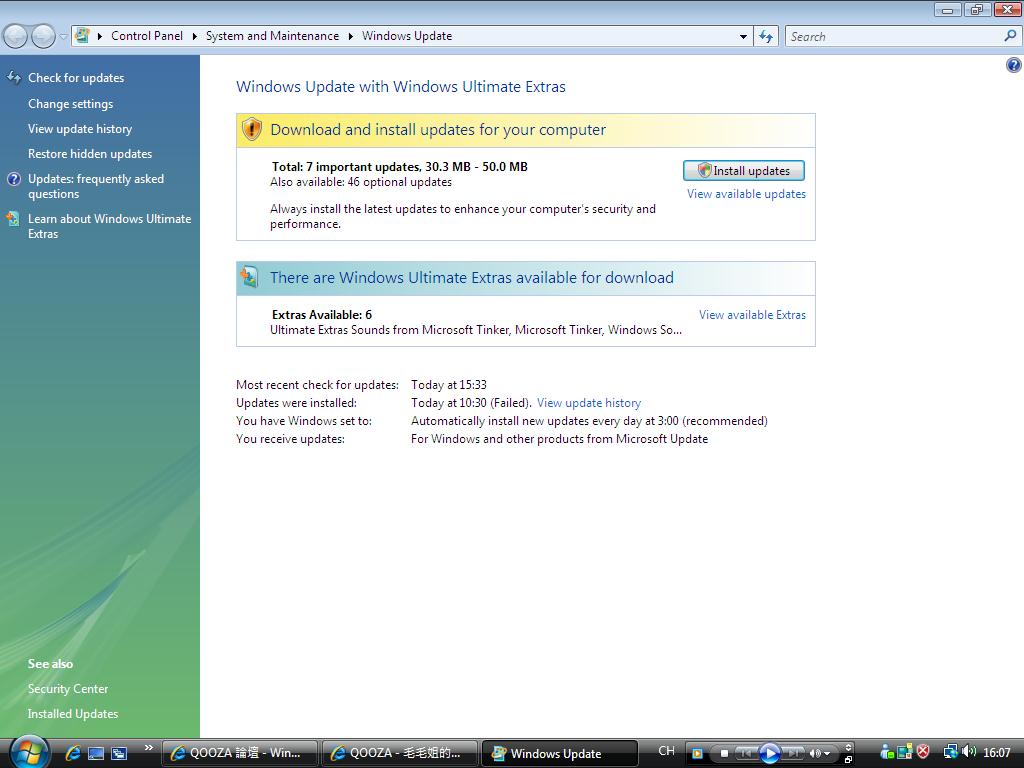Open Installed Updates under See also
The image size is (1024, 768).
73,714
